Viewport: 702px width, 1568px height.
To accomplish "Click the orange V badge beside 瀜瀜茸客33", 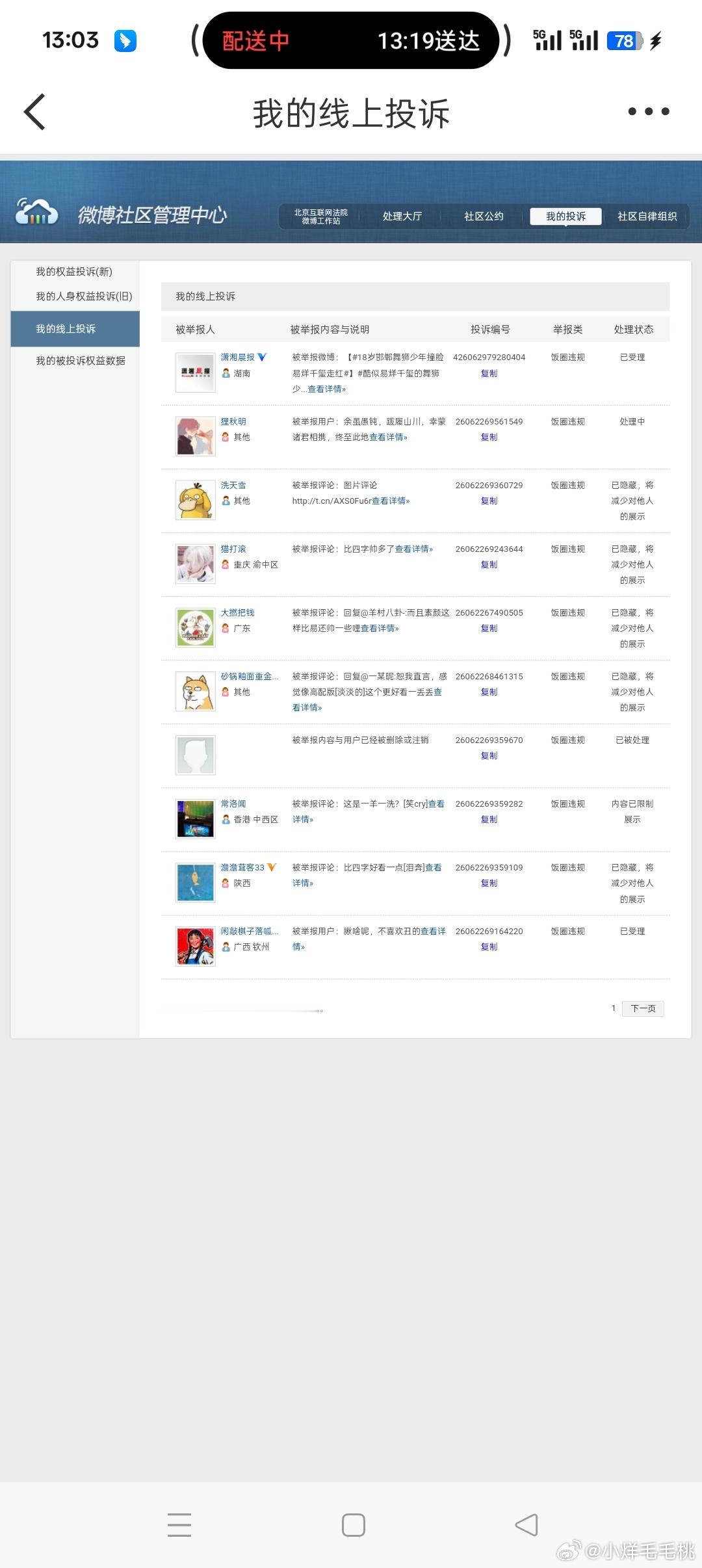I will click(x=272, y=867).
